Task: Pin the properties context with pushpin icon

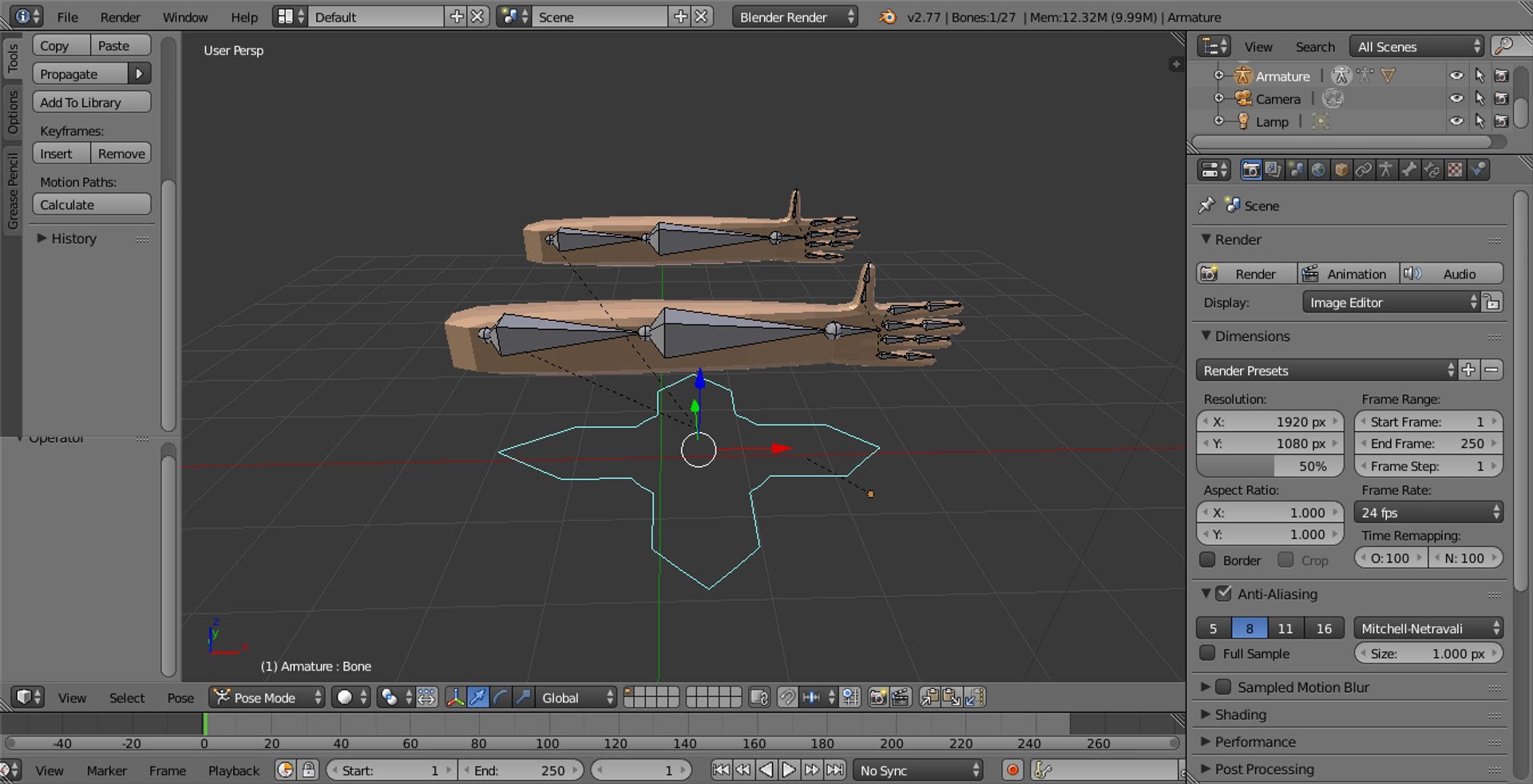Action: click(1206, 205)
